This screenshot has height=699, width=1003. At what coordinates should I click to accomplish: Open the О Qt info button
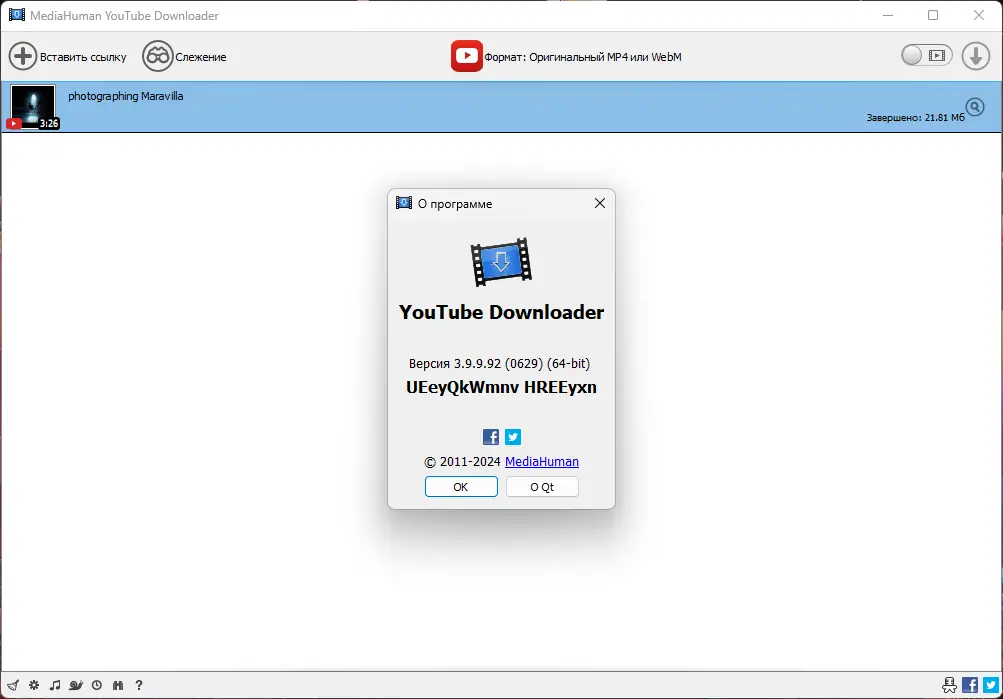click(x=542, y=487)
